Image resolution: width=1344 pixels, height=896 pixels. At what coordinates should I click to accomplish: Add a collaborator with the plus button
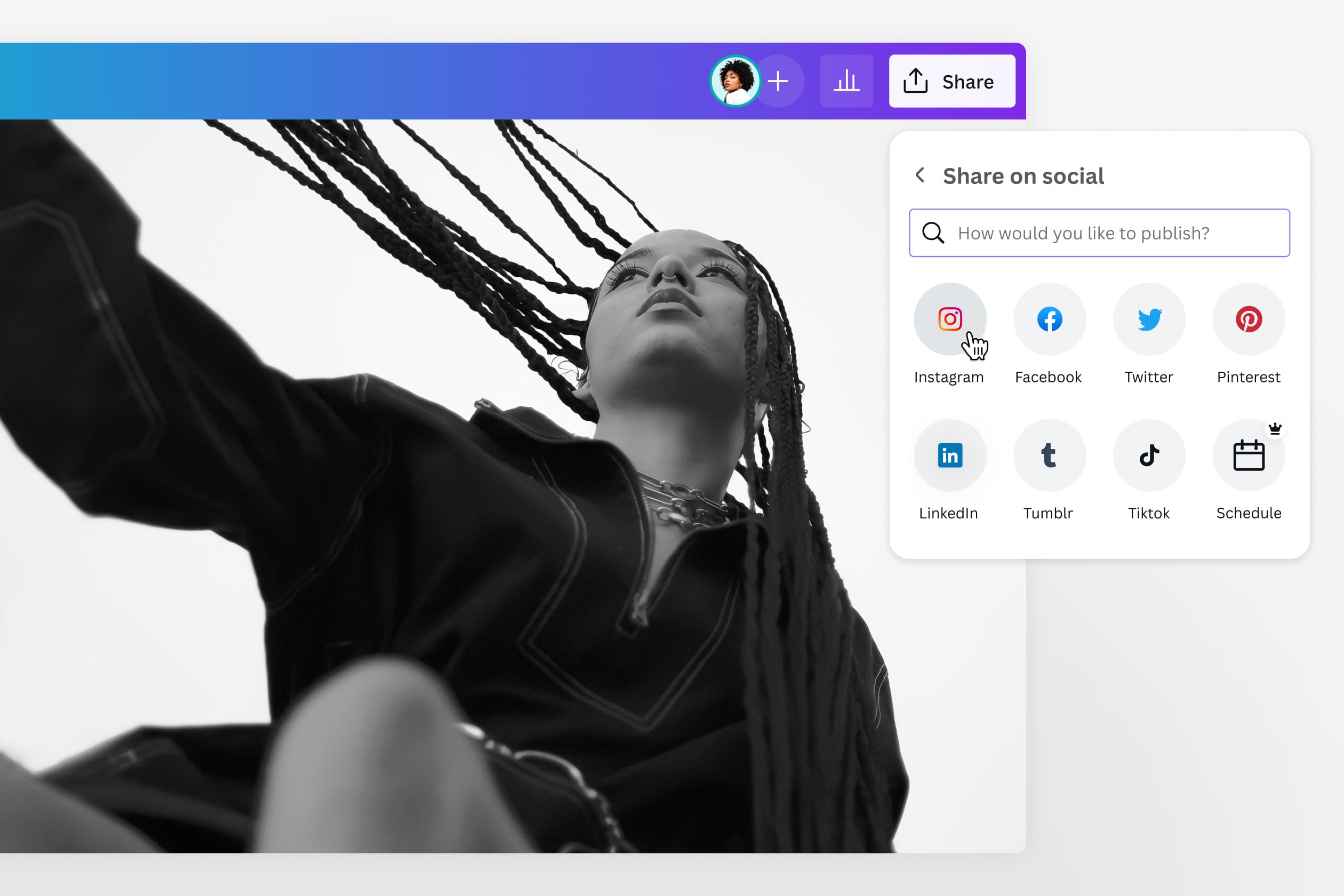[x=778, y=81]
